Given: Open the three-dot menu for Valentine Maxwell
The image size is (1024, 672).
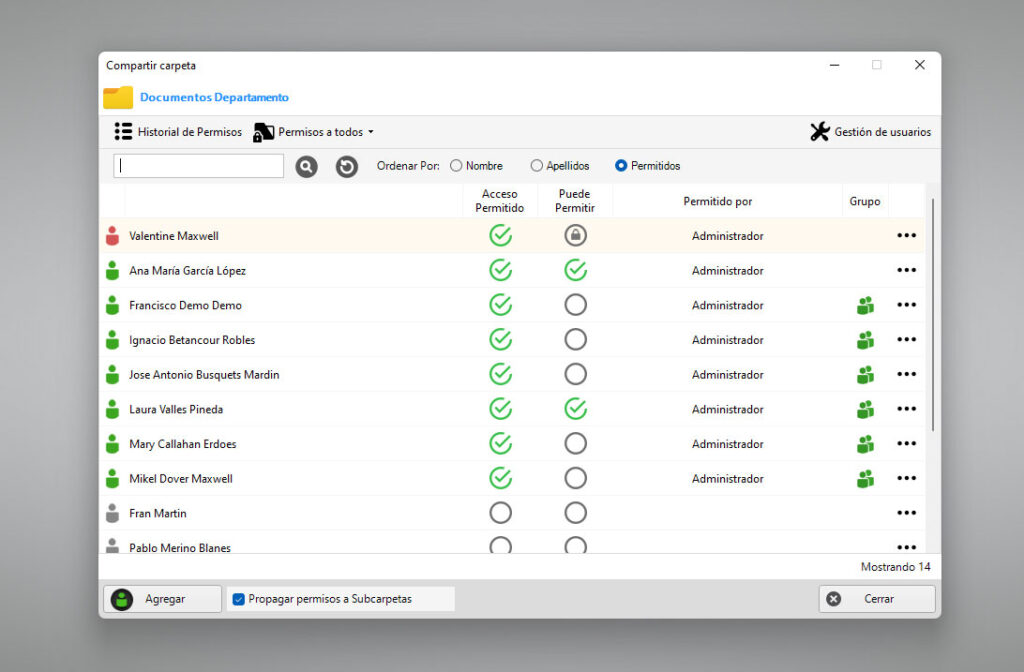Looking at the screenshot, I should 906,235.
